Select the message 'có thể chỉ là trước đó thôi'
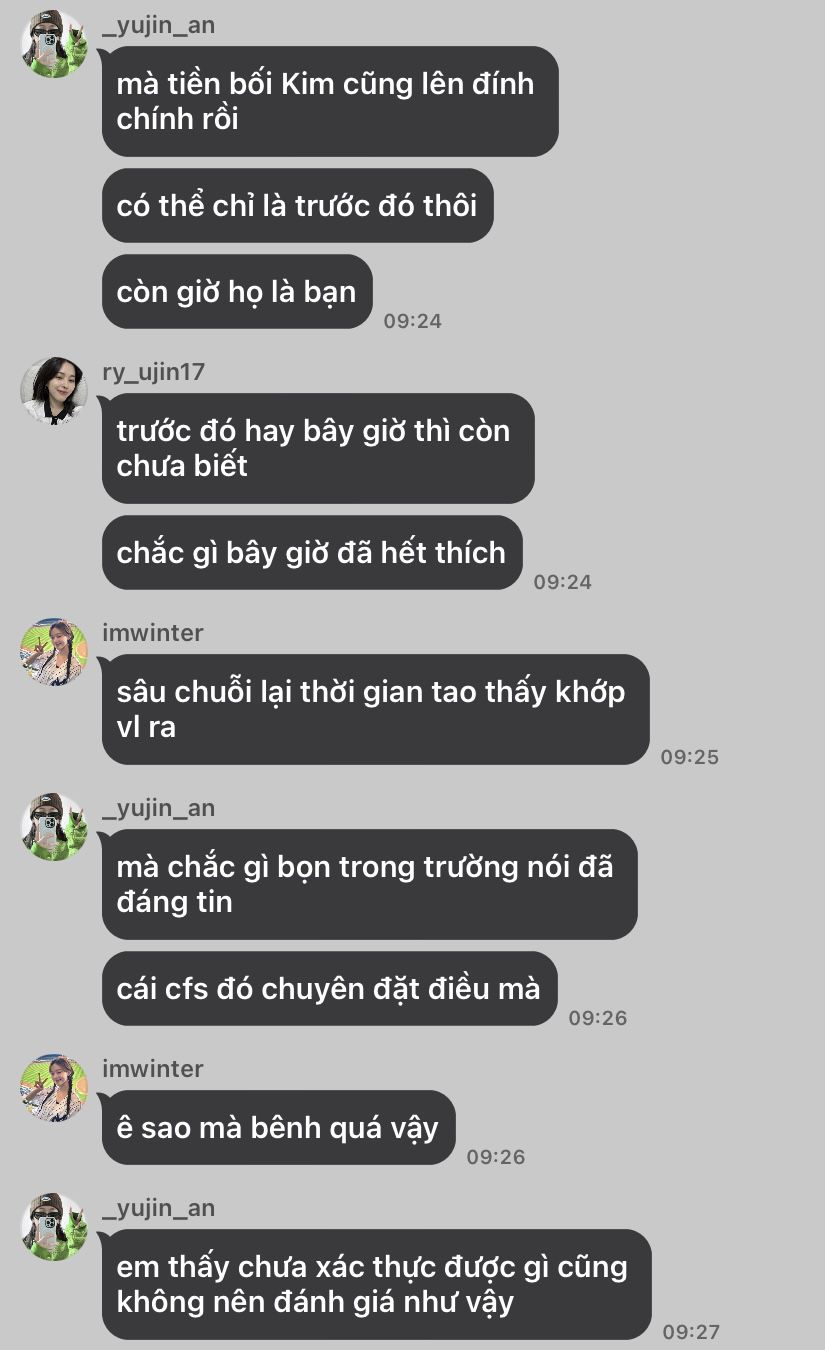Image resolution: width=825 pixels, height=1350 pixels. coord(298,206)
